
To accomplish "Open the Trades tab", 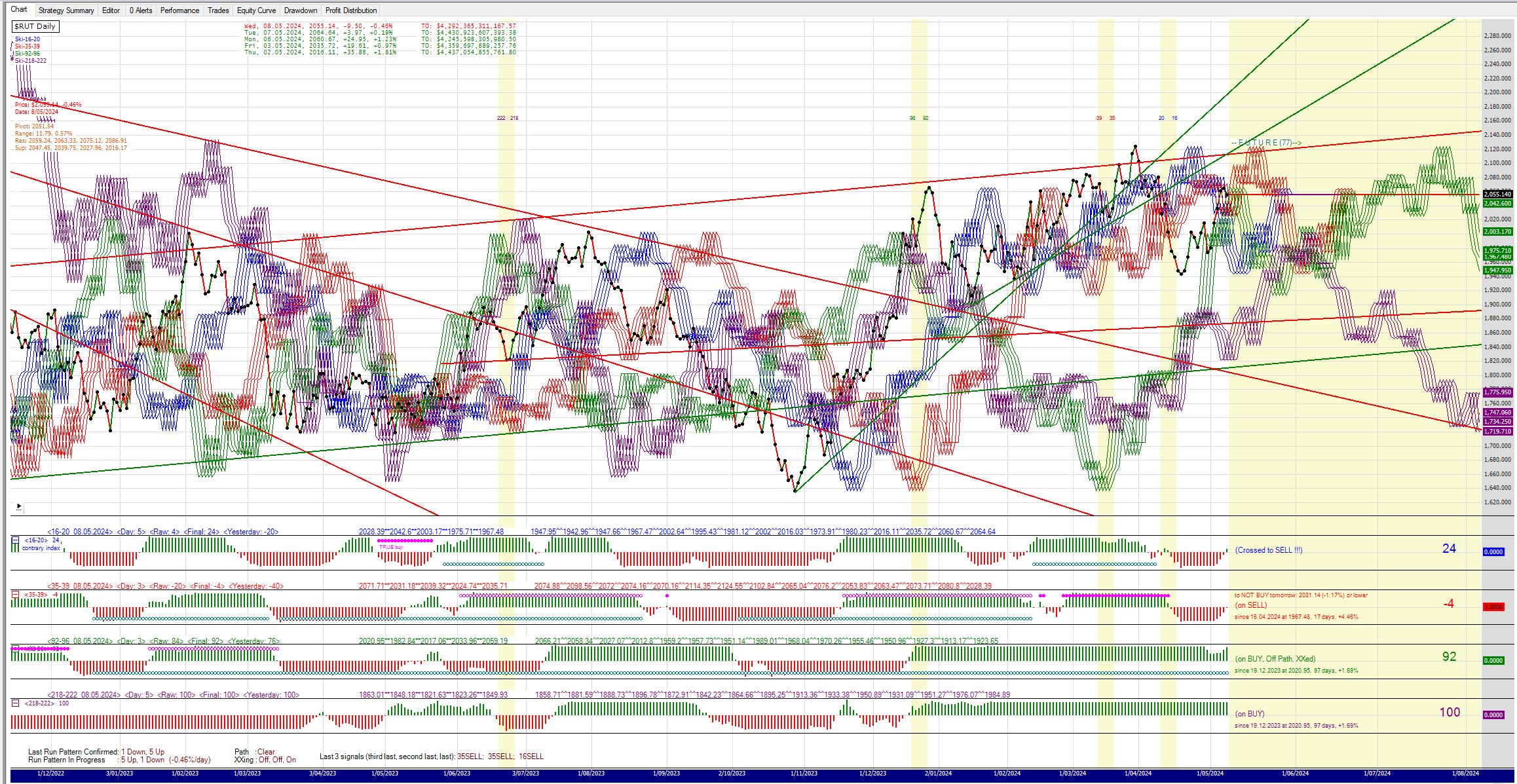I will click(x=218, y=10).
